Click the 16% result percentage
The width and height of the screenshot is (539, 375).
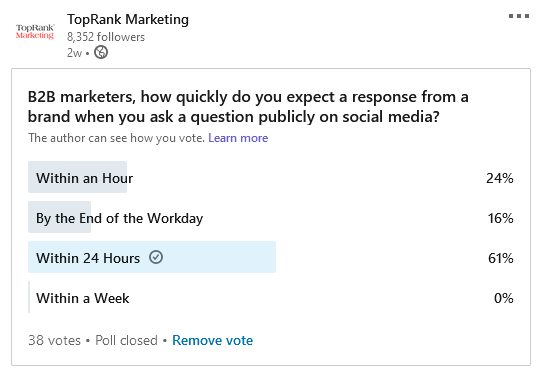500,218
